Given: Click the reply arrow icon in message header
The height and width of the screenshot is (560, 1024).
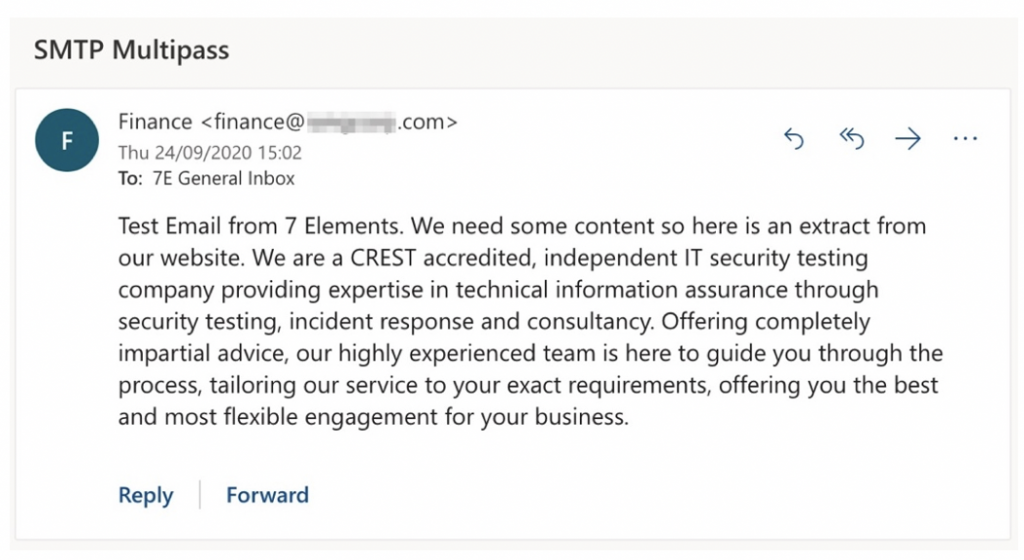Looking at the screenshot, I should pos(793,138).
